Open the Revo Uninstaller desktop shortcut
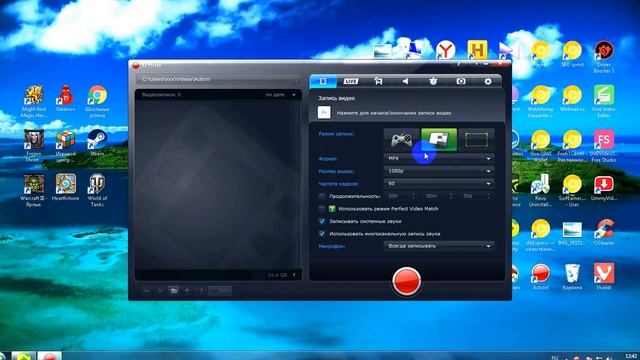The image size is (640, 360). [540, 190]
